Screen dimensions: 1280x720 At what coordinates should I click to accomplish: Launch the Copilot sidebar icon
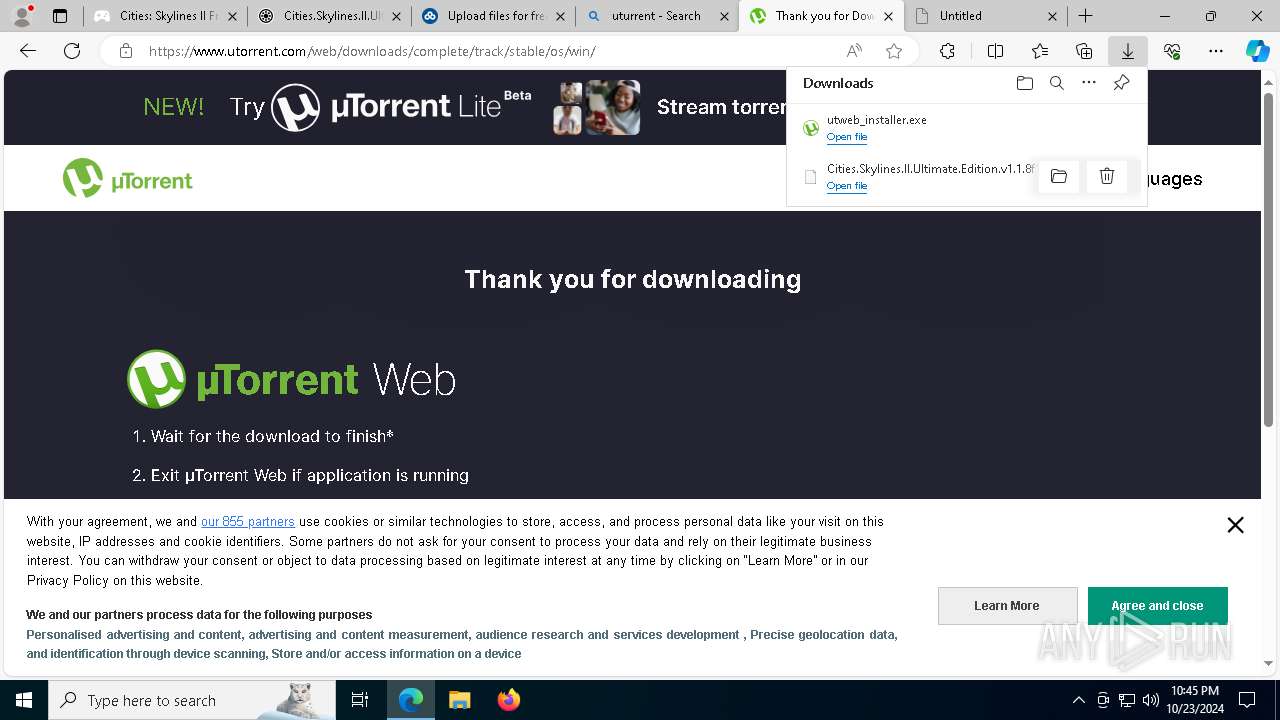1258,51
